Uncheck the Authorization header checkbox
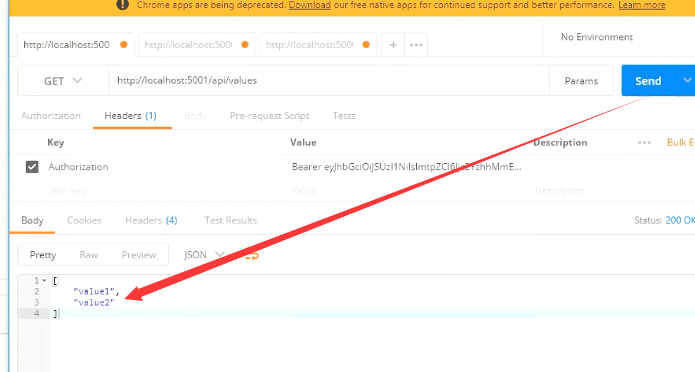The height and width of the screenshot is (372, 695). click(32, 167)
